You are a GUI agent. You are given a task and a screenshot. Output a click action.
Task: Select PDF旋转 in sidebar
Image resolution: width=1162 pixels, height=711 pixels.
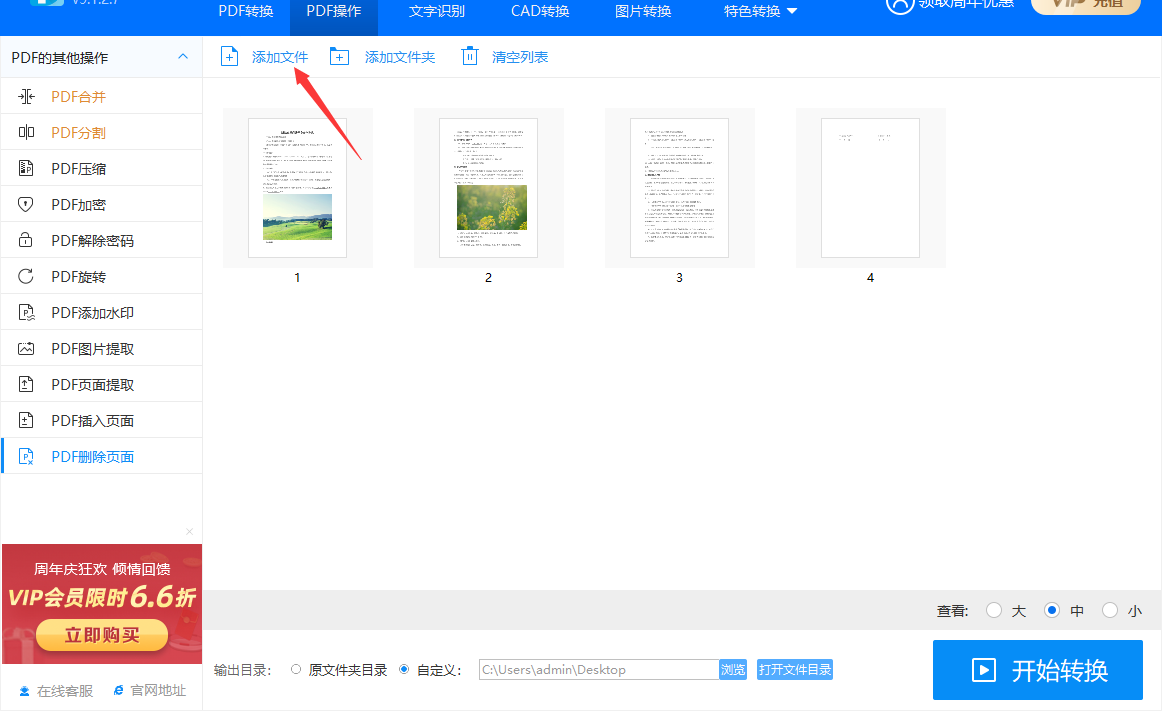[x=102, y=277]
